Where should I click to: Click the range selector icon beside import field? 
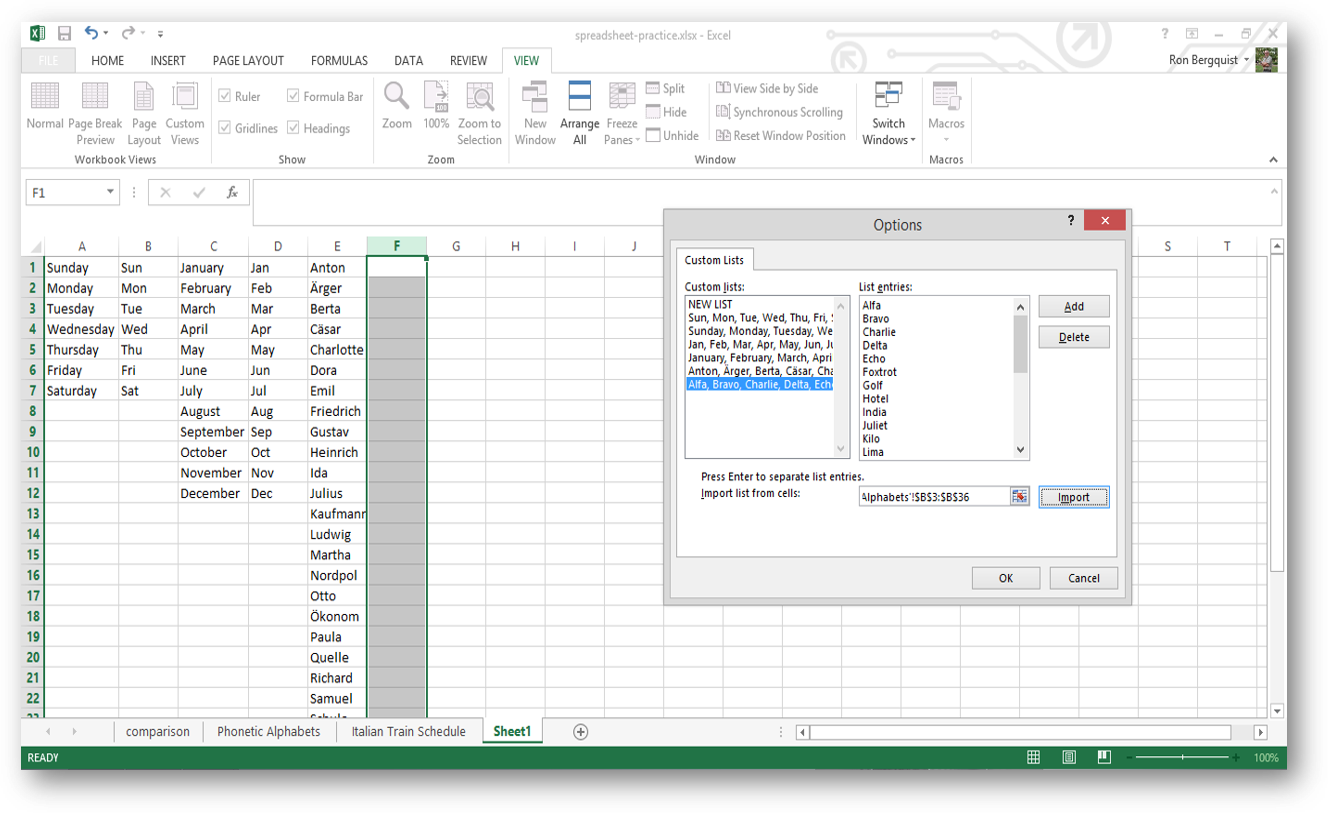(1019, 497)
